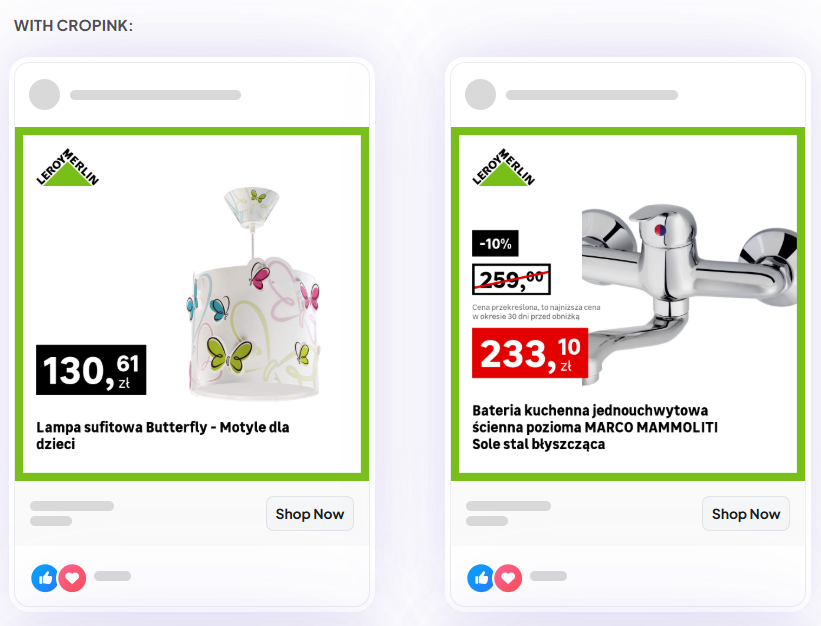This screenshot has height=626, width=821.
Task: Click the grey profile avatar on left card
Action: pos(45,95)
